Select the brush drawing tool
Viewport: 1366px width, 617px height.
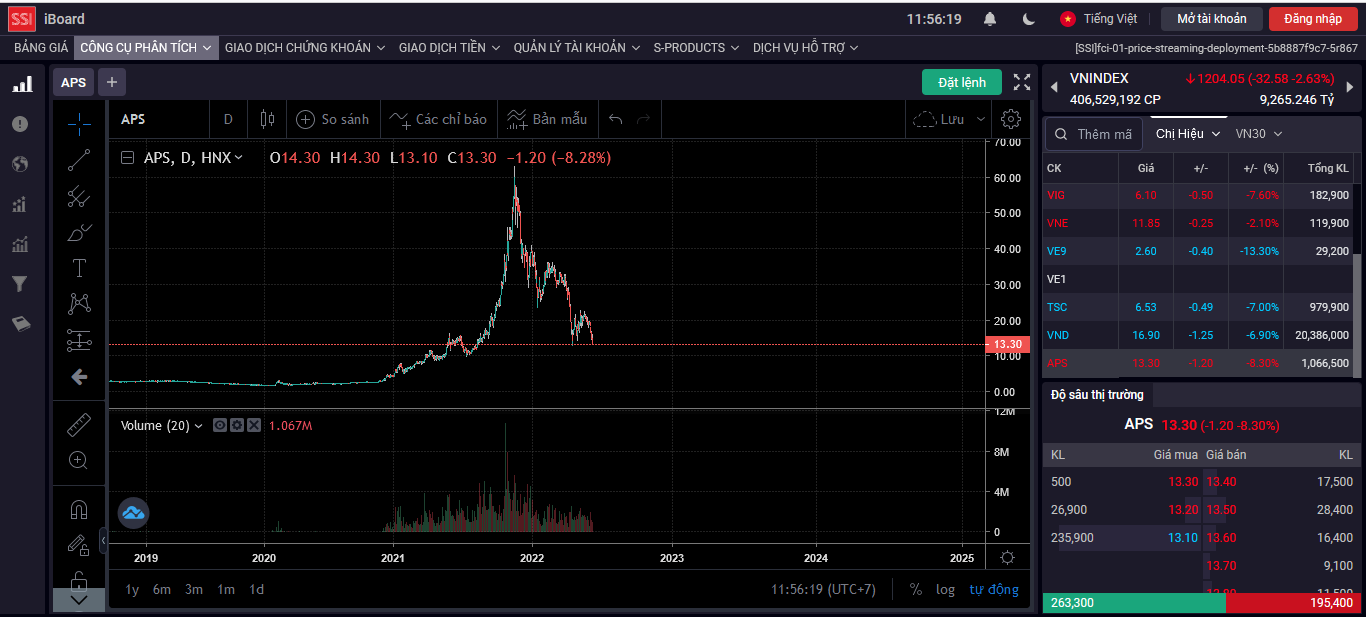click(79, 232)
